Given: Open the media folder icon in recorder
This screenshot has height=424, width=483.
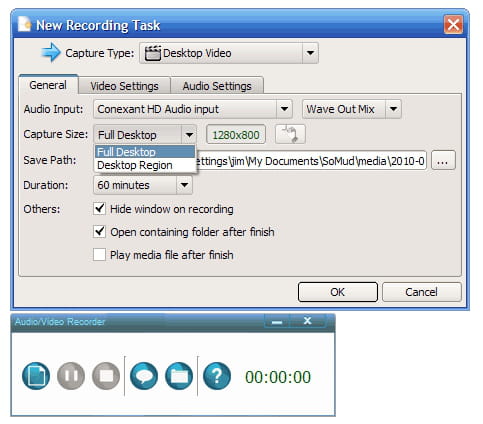Looking at the screenshot, I should pos(179,376).
